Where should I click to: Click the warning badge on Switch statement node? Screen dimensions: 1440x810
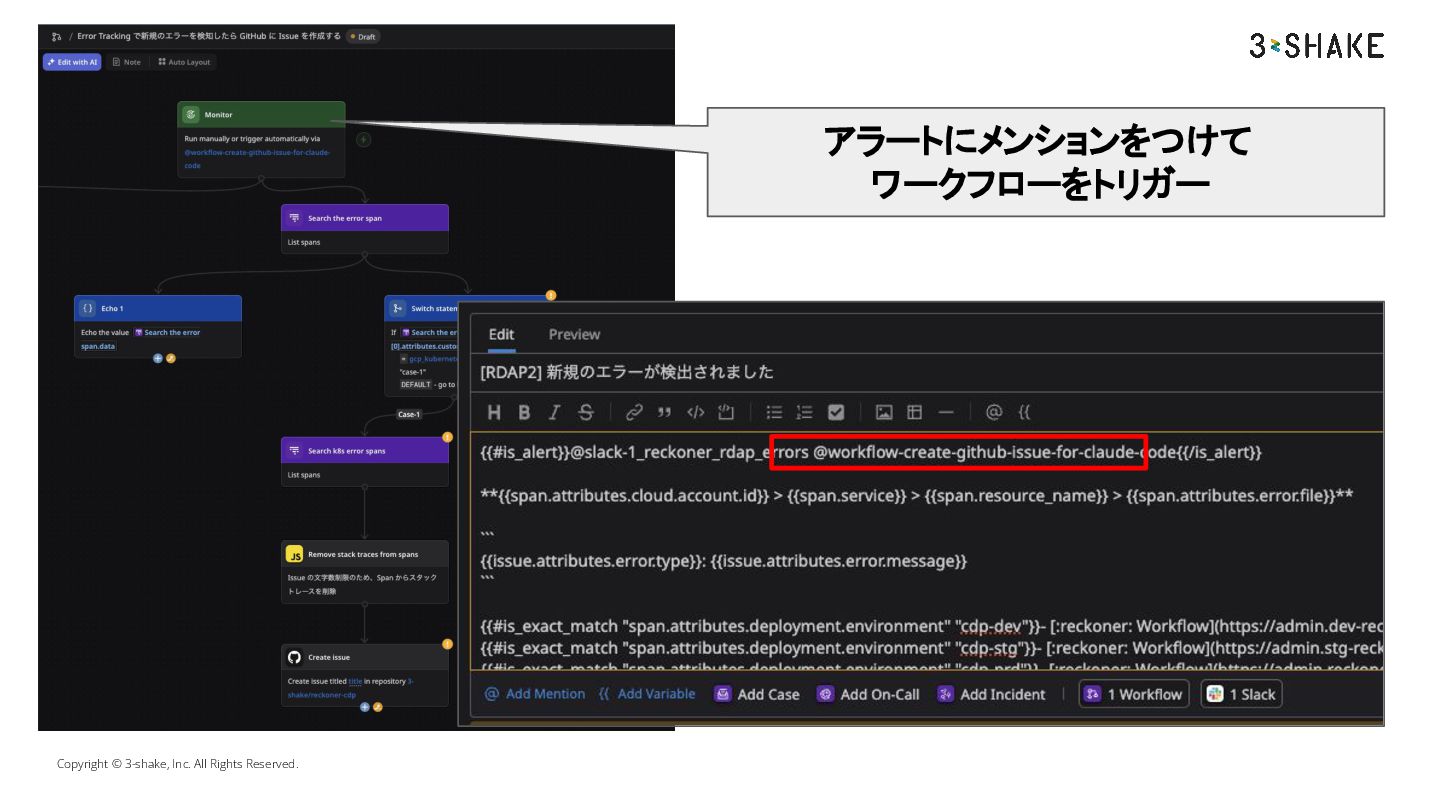(x=550, y=295)
